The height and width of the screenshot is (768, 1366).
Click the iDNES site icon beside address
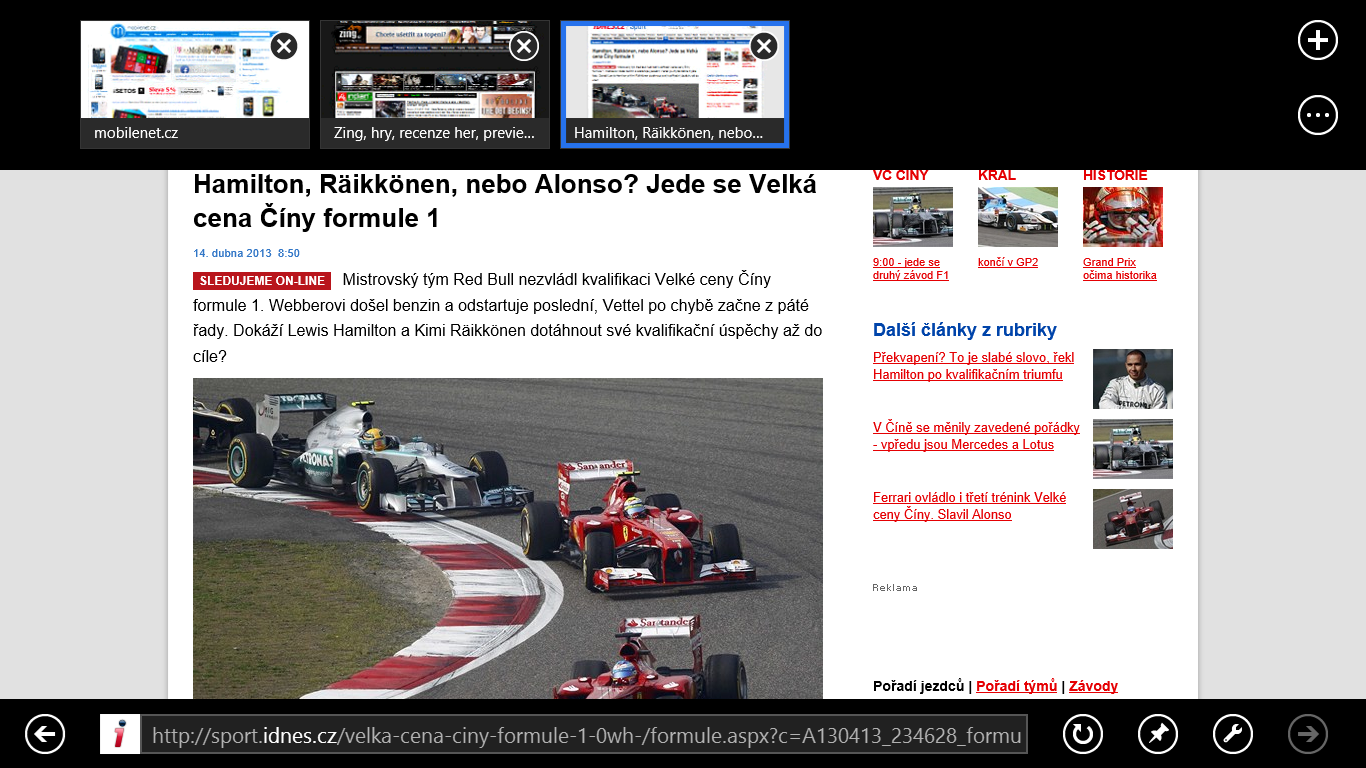120,734
